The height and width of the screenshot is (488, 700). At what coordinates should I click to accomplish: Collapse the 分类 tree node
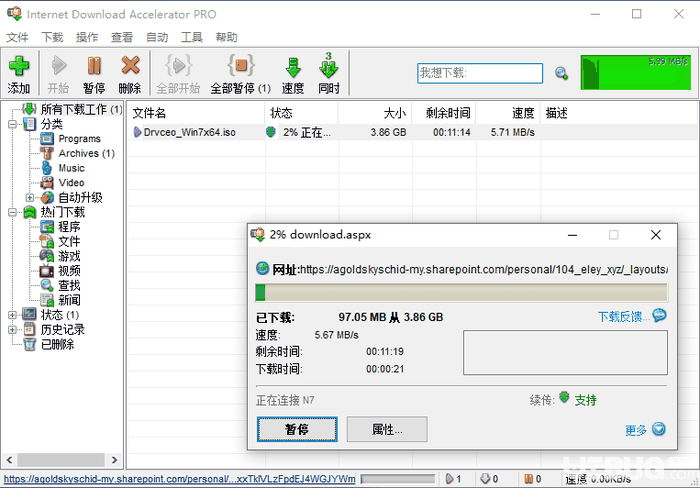point(12,124)
